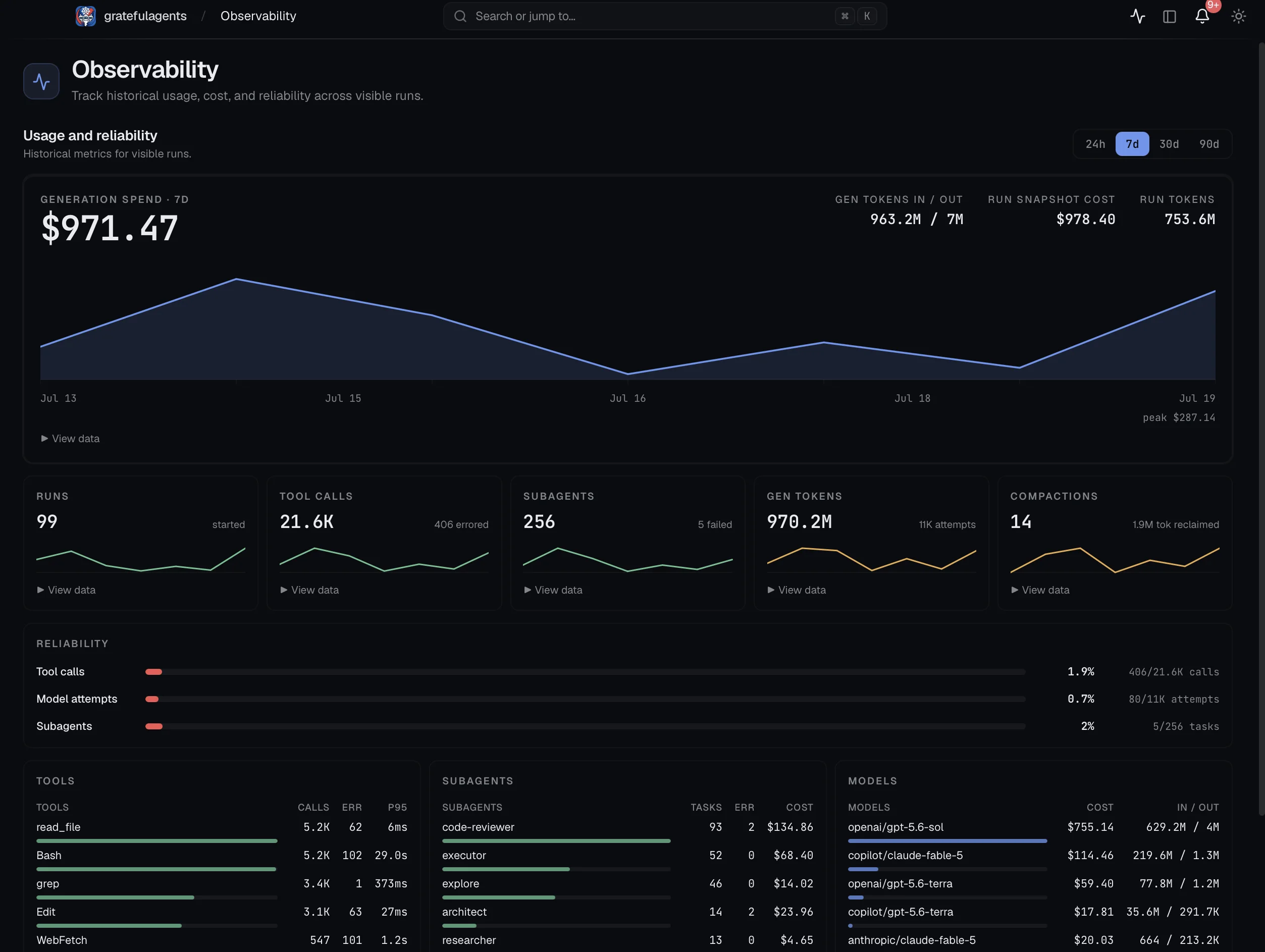Toggle the sidebar panel layout icon
Viewport: 1265px width, 952px height.
point(1170,16)
